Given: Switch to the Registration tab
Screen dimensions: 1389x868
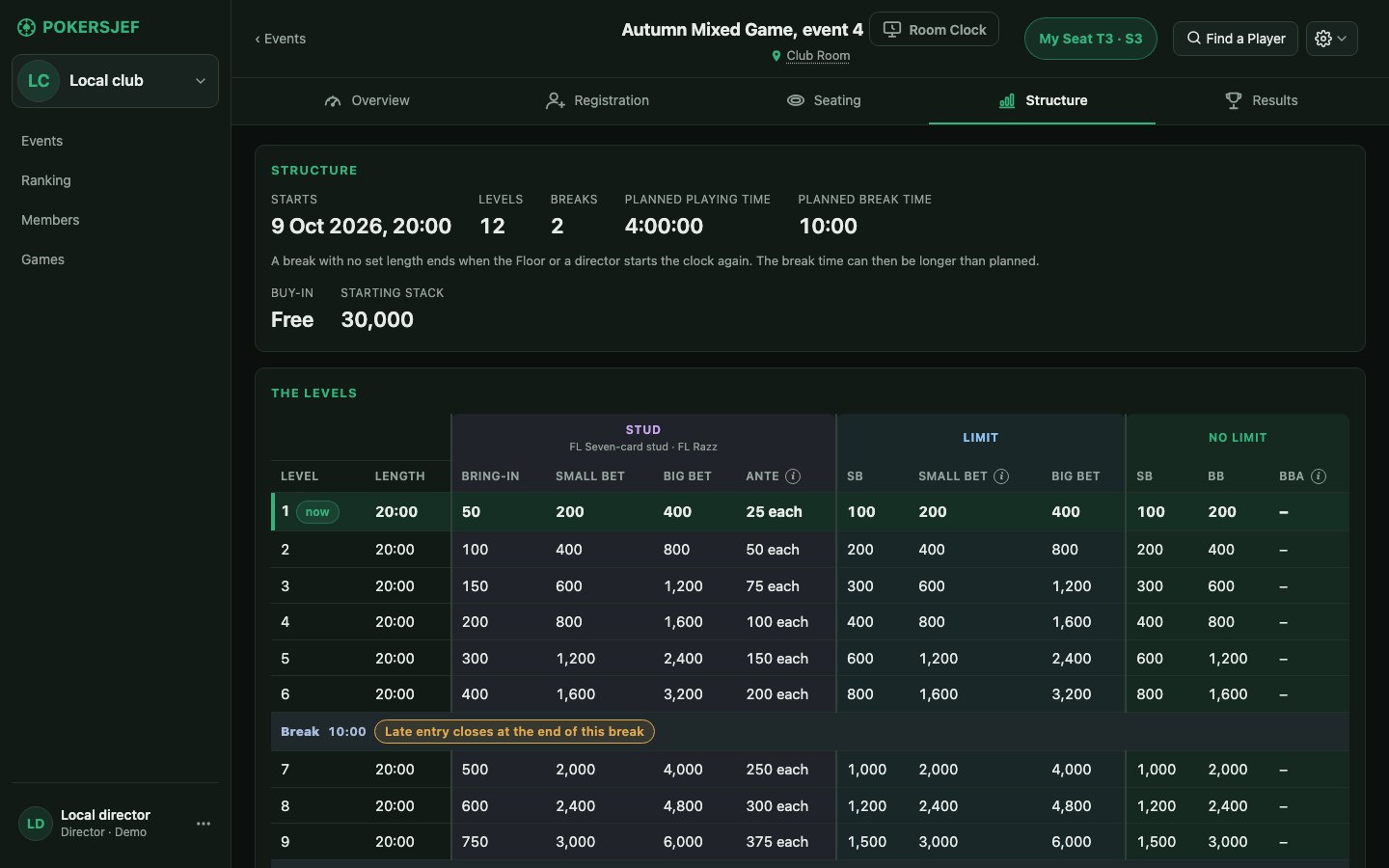Looking at the screenshot, I should click(597, 100).
